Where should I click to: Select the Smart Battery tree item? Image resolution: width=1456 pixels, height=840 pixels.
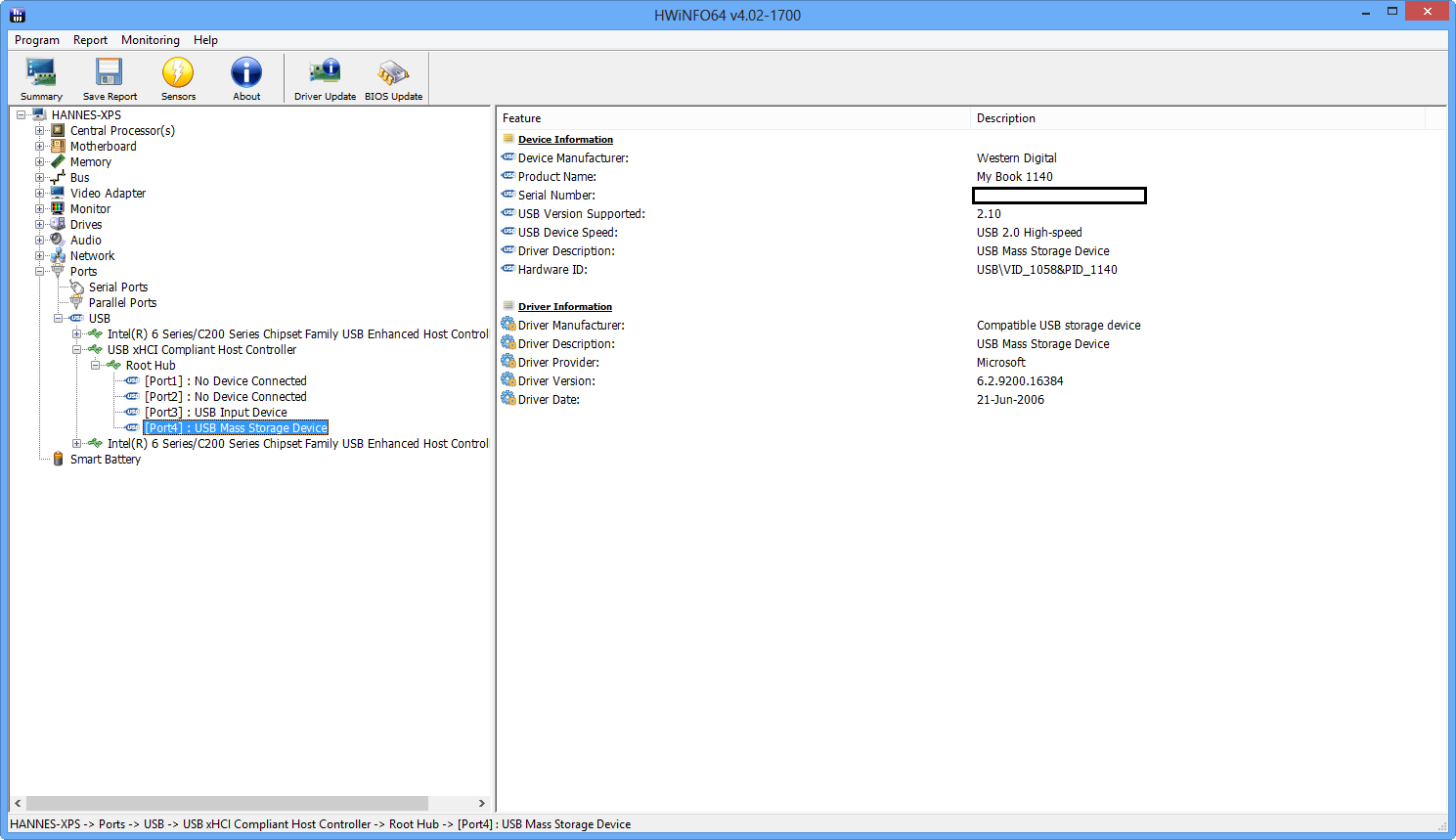coord(106,459)
